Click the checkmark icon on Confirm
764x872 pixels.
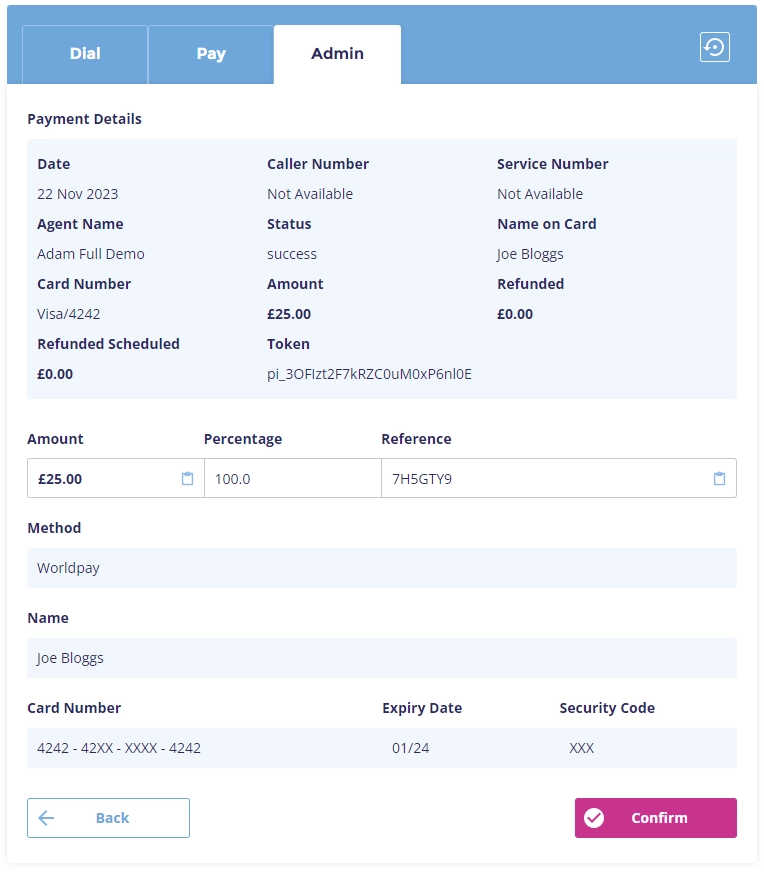click(x=594, y=818)
